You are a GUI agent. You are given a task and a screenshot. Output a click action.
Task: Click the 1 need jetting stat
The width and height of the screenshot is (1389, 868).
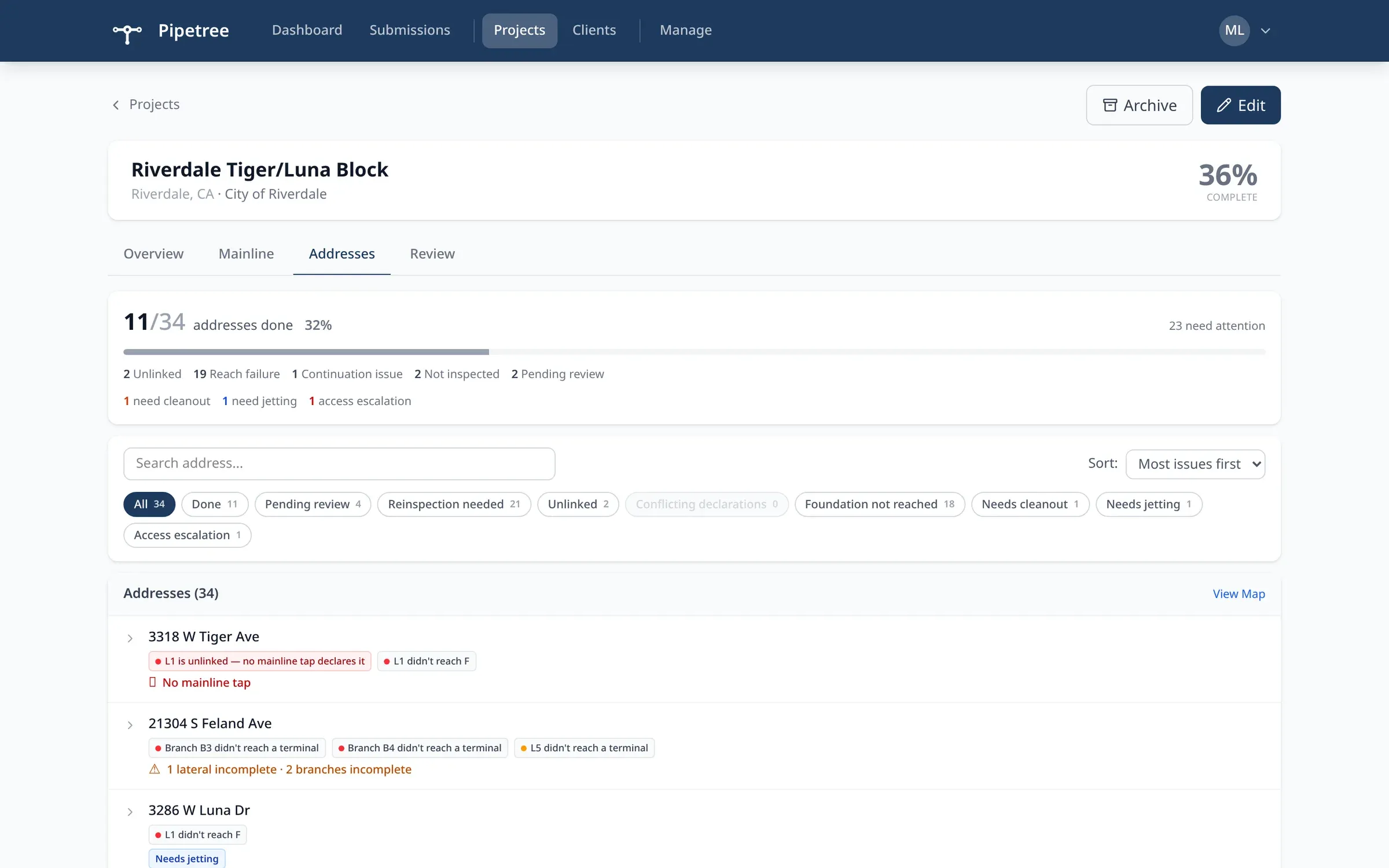click(259, 401)
